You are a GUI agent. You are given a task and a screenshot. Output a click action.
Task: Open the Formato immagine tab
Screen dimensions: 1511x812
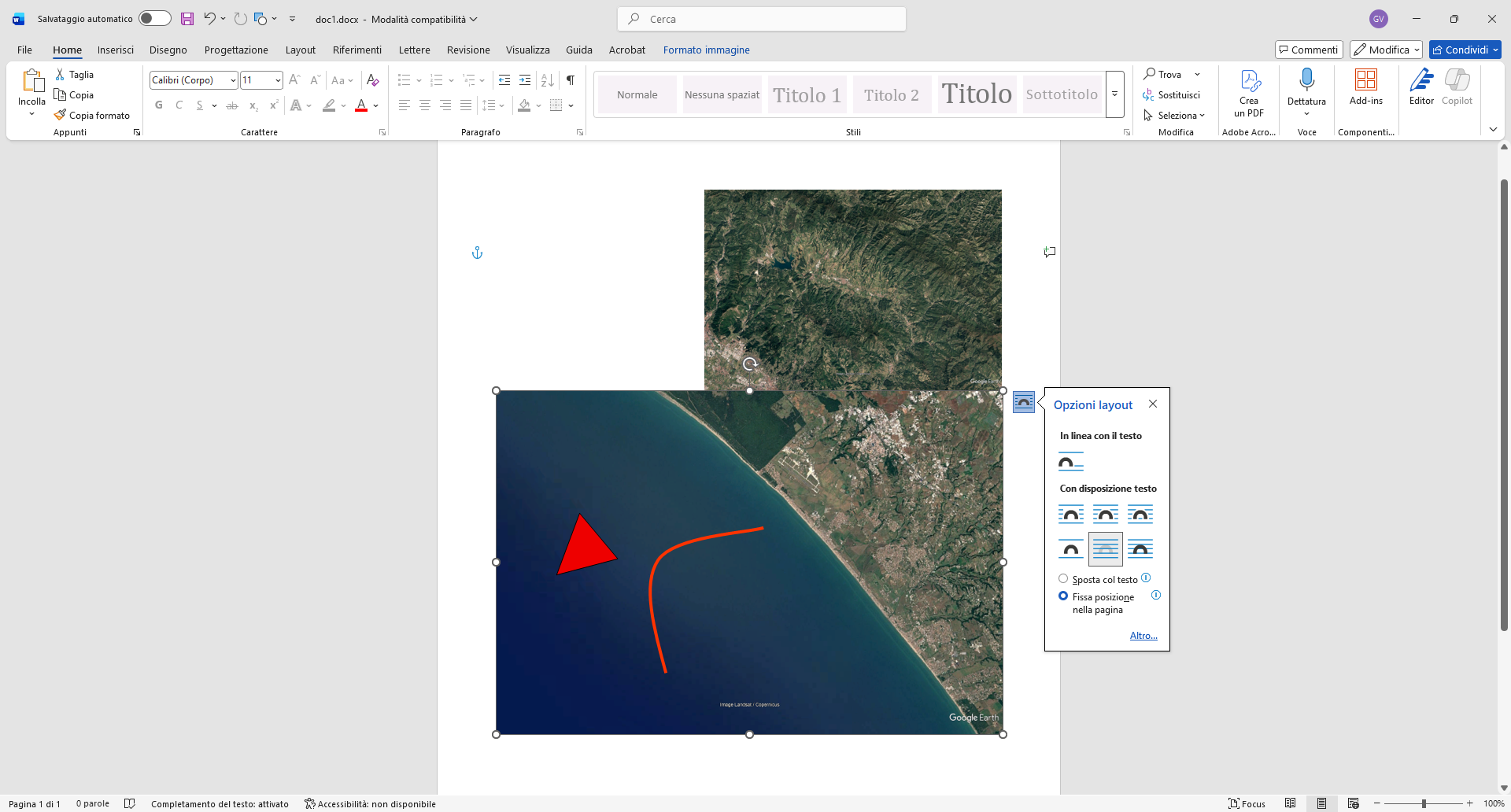pos(706,50)
